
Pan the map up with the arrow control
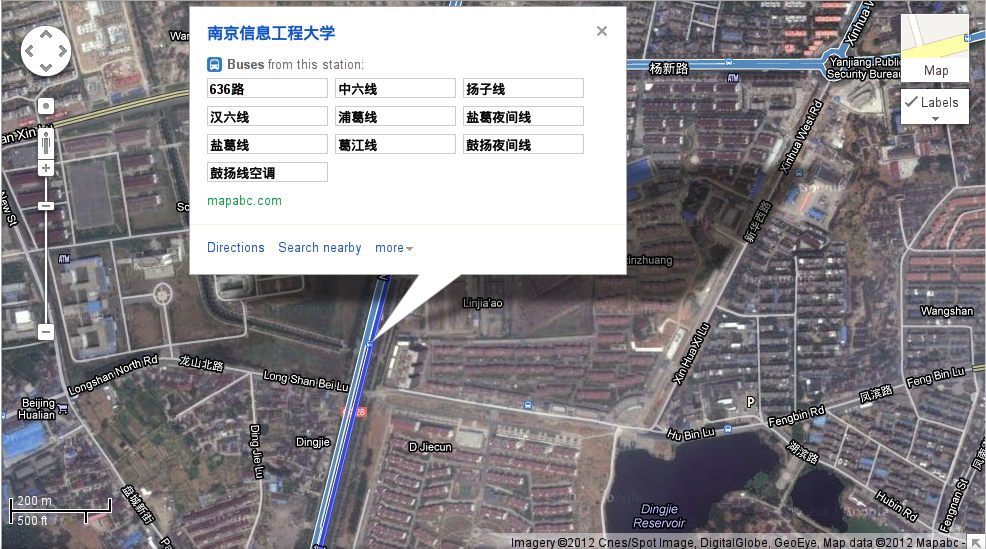(46, 35)
